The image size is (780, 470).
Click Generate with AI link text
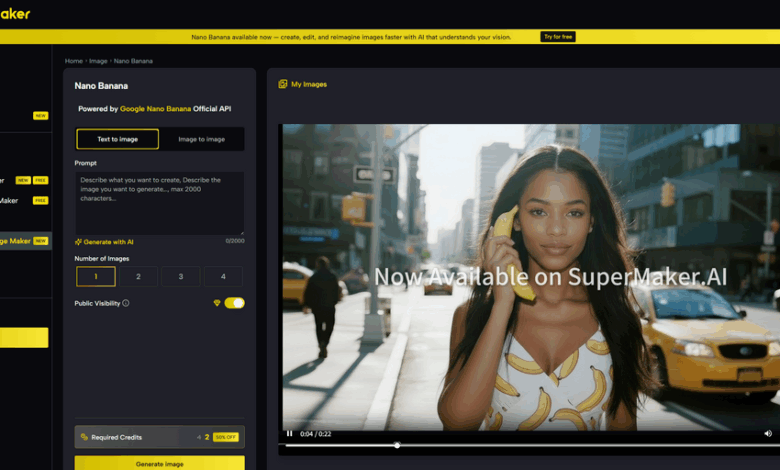(108, 242)
